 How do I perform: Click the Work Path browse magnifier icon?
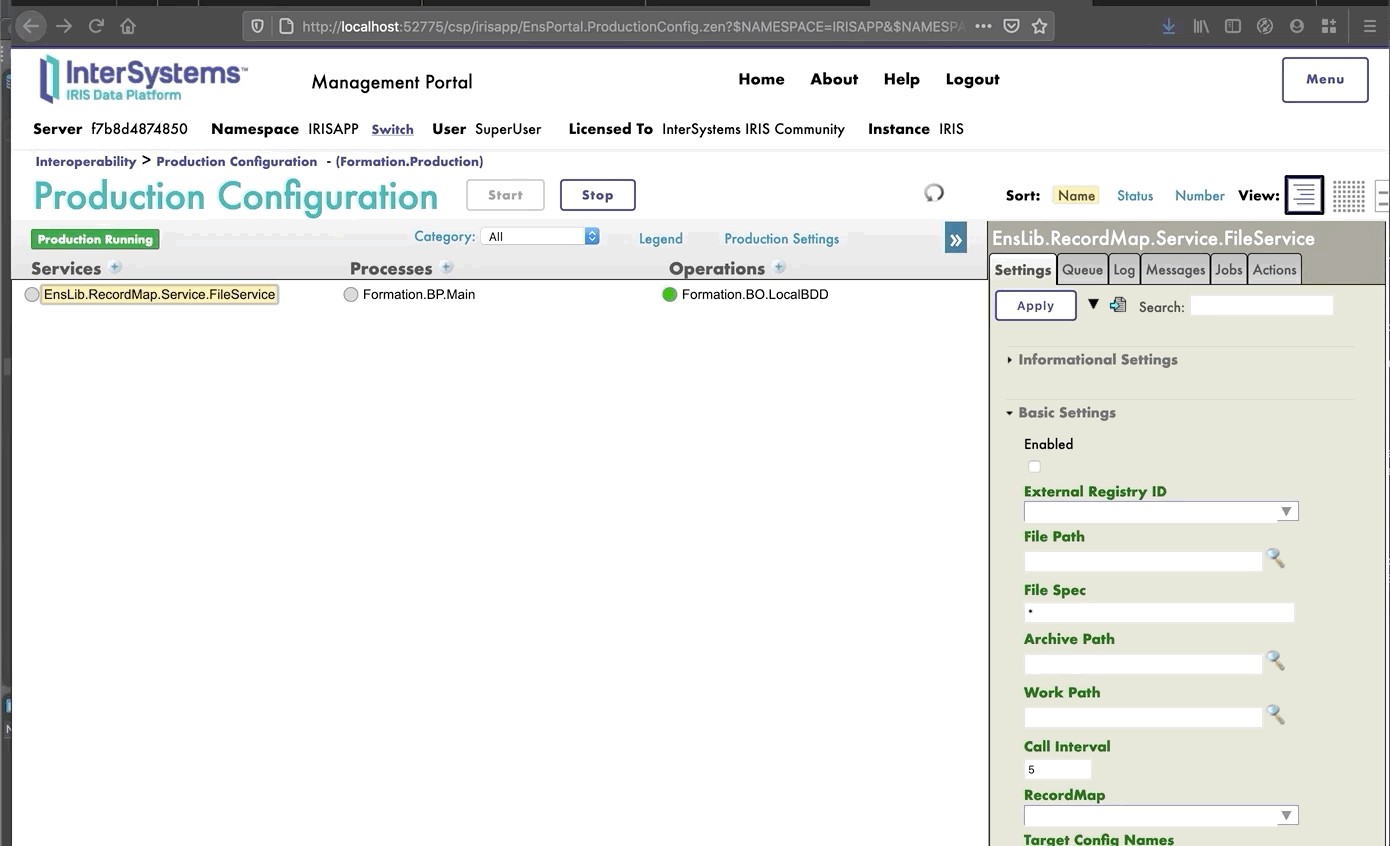click(1275, 715)
